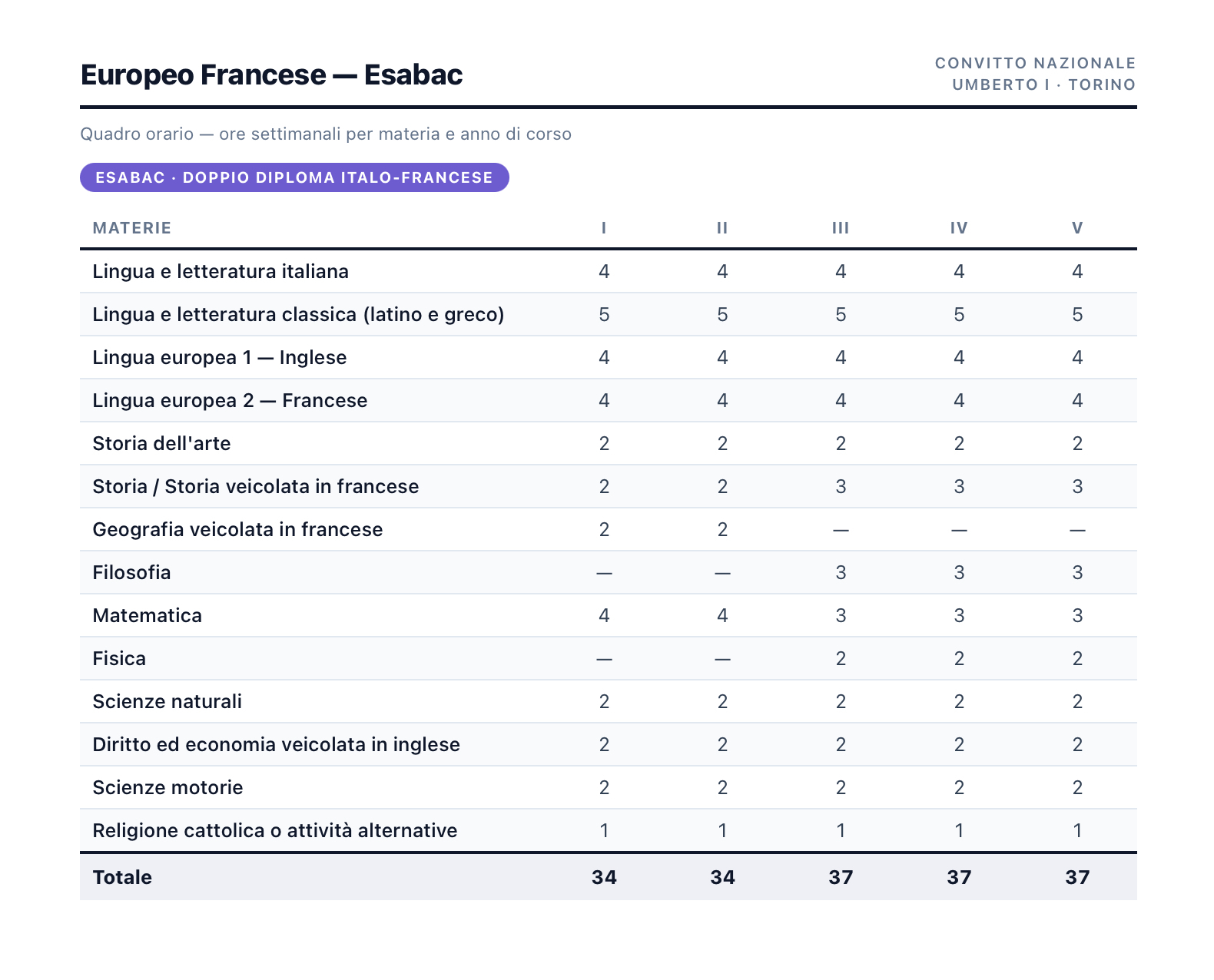Click the year I hours for latino e greco

point(604,314)
